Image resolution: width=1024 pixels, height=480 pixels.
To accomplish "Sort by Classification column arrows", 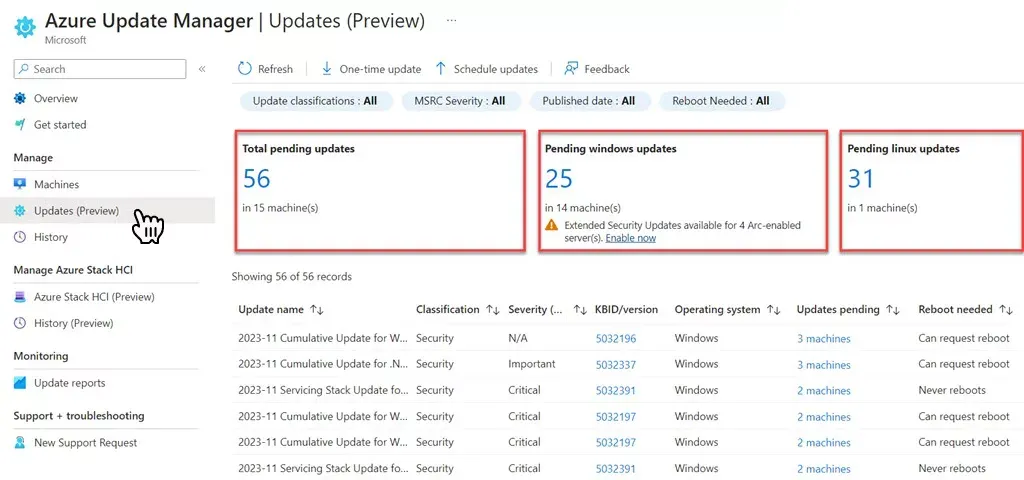I will coord(493,310).
